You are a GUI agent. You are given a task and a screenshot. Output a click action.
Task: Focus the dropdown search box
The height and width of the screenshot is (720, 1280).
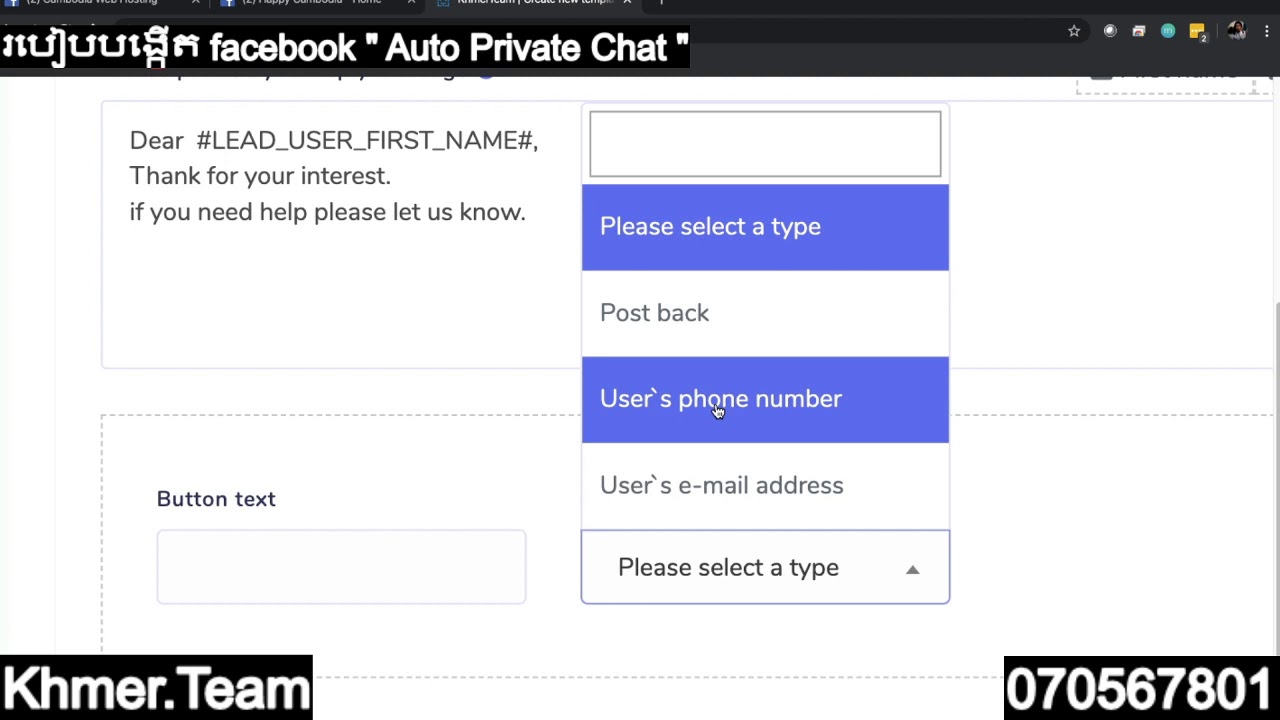[765, 144]
